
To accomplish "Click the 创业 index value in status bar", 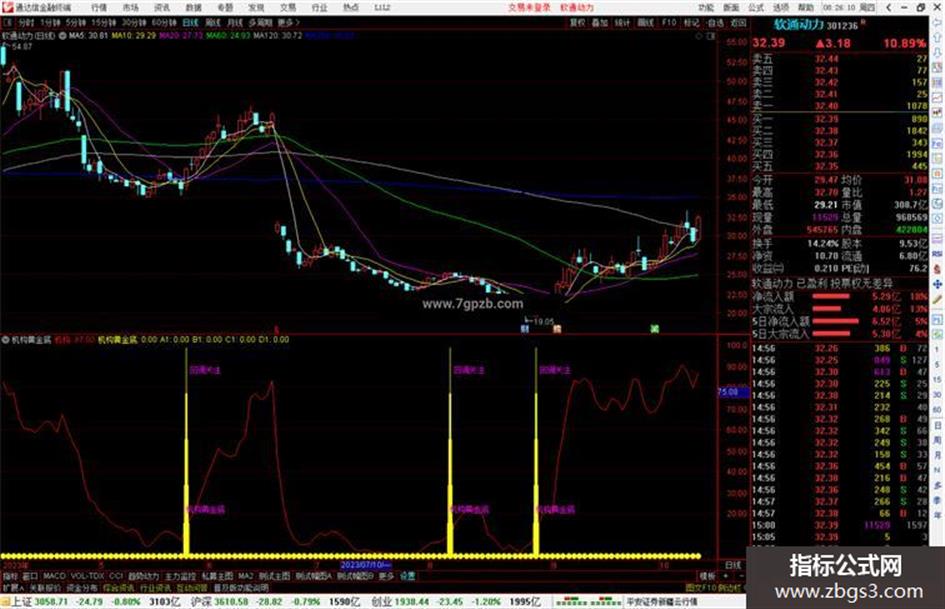I will pos(414,602).
